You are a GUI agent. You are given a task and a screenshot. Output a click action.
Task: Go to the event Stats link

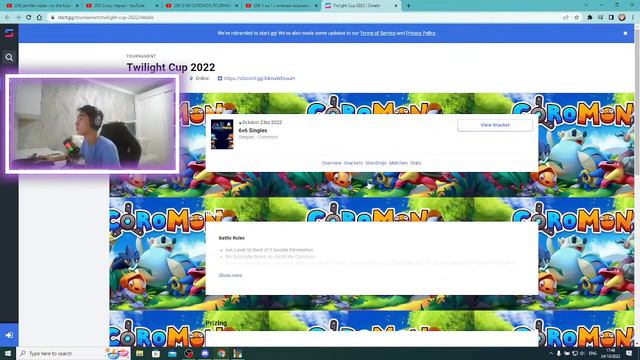(x=416, y=163)
